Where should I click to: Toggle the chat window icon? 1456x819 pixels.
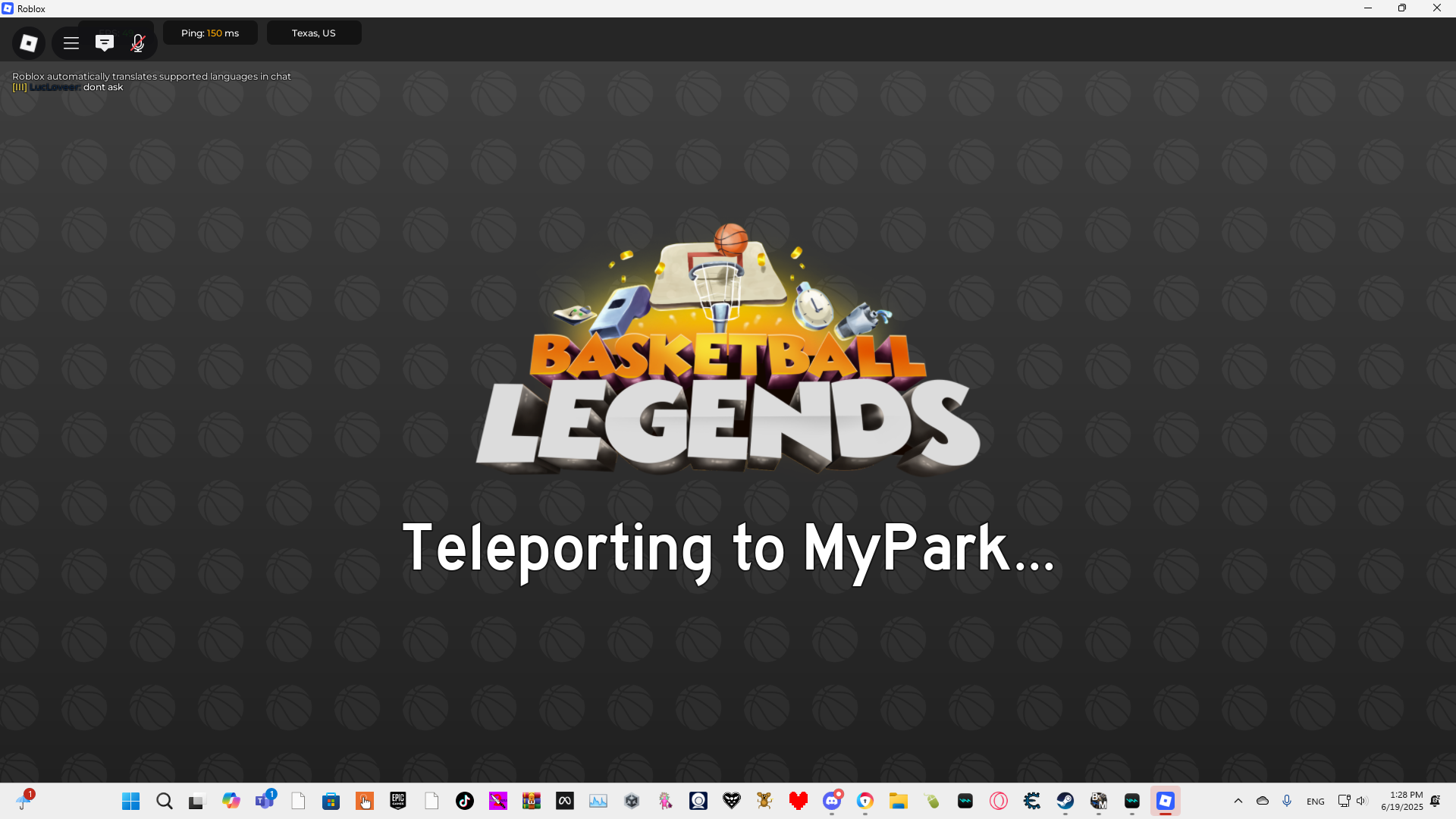tap(105, 43)
